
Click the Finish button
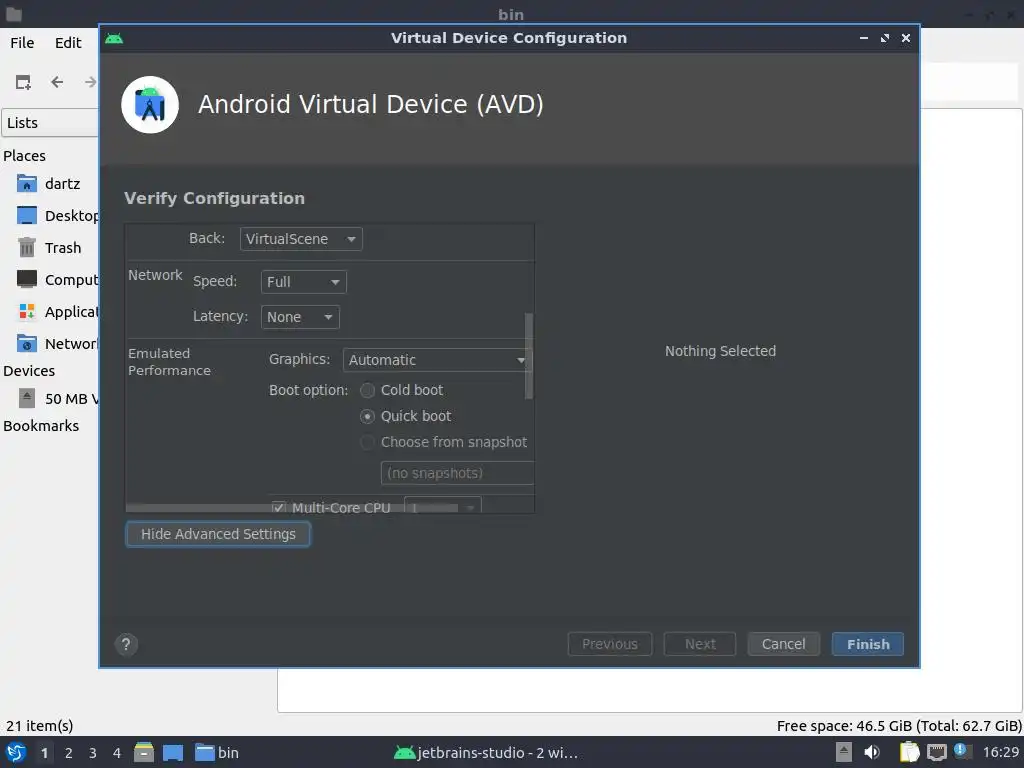pyautogui.click(x=868, y=645)
